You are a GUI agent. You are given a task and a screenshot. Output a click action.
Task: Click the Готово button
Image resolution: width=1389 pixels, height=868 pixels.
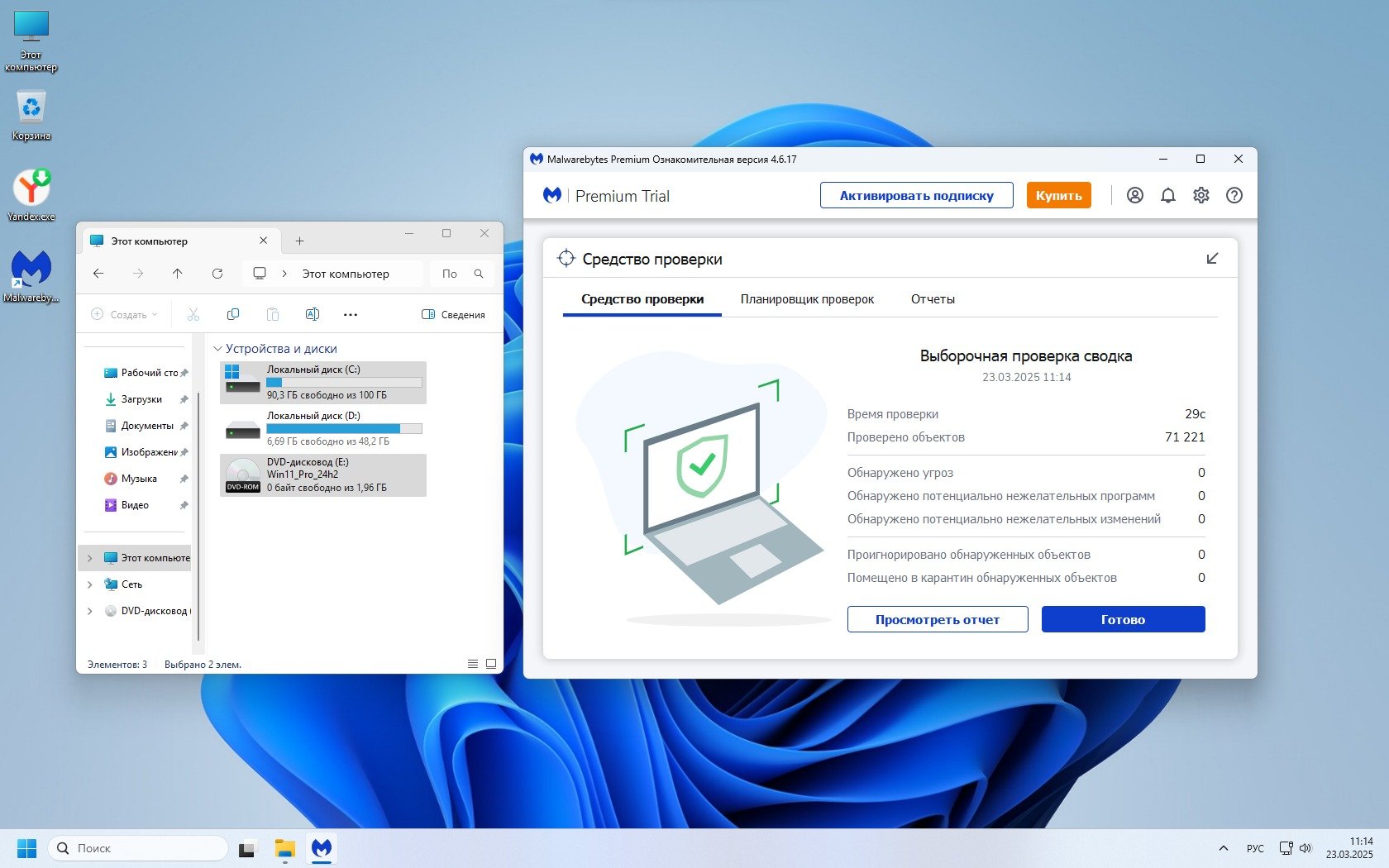click(x=1123, y=619)
